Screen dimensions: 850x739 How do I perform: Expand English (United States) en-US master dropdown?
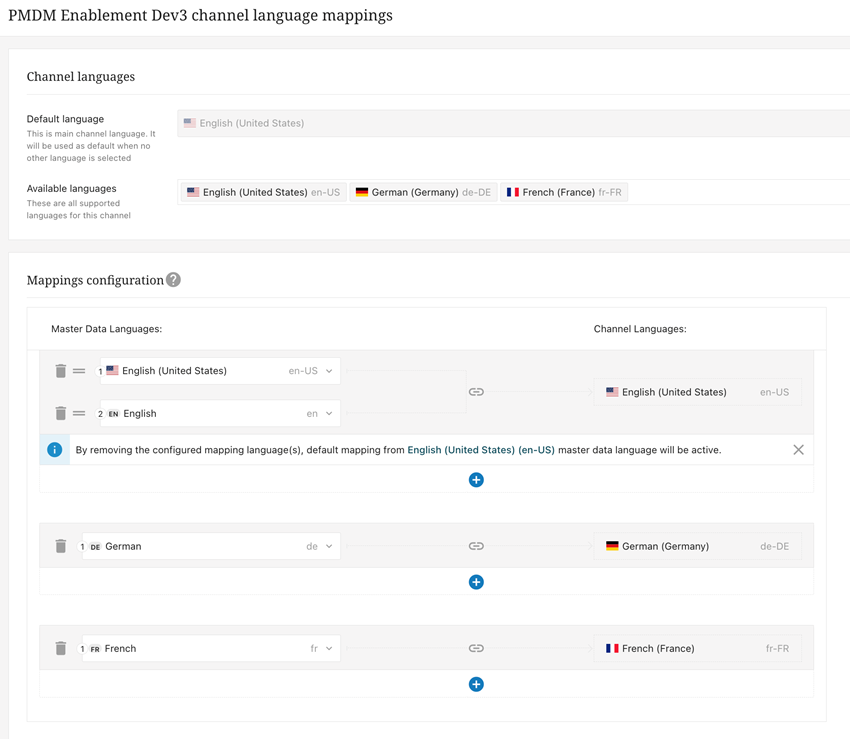click(x=329, y=371)
